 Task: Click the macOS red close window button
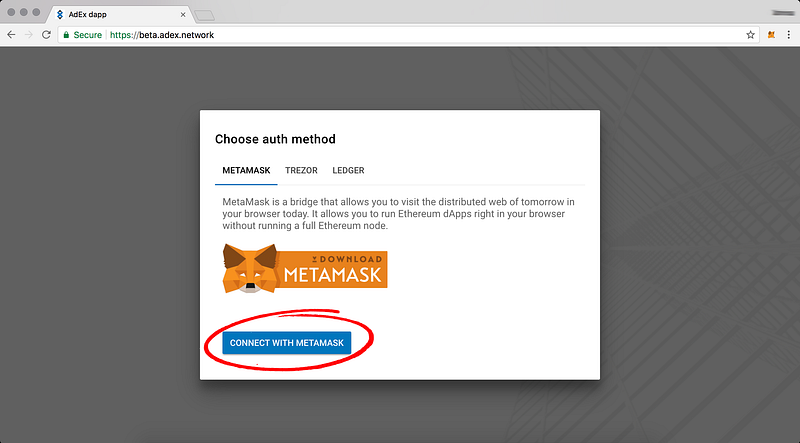(x=11, y=12)
